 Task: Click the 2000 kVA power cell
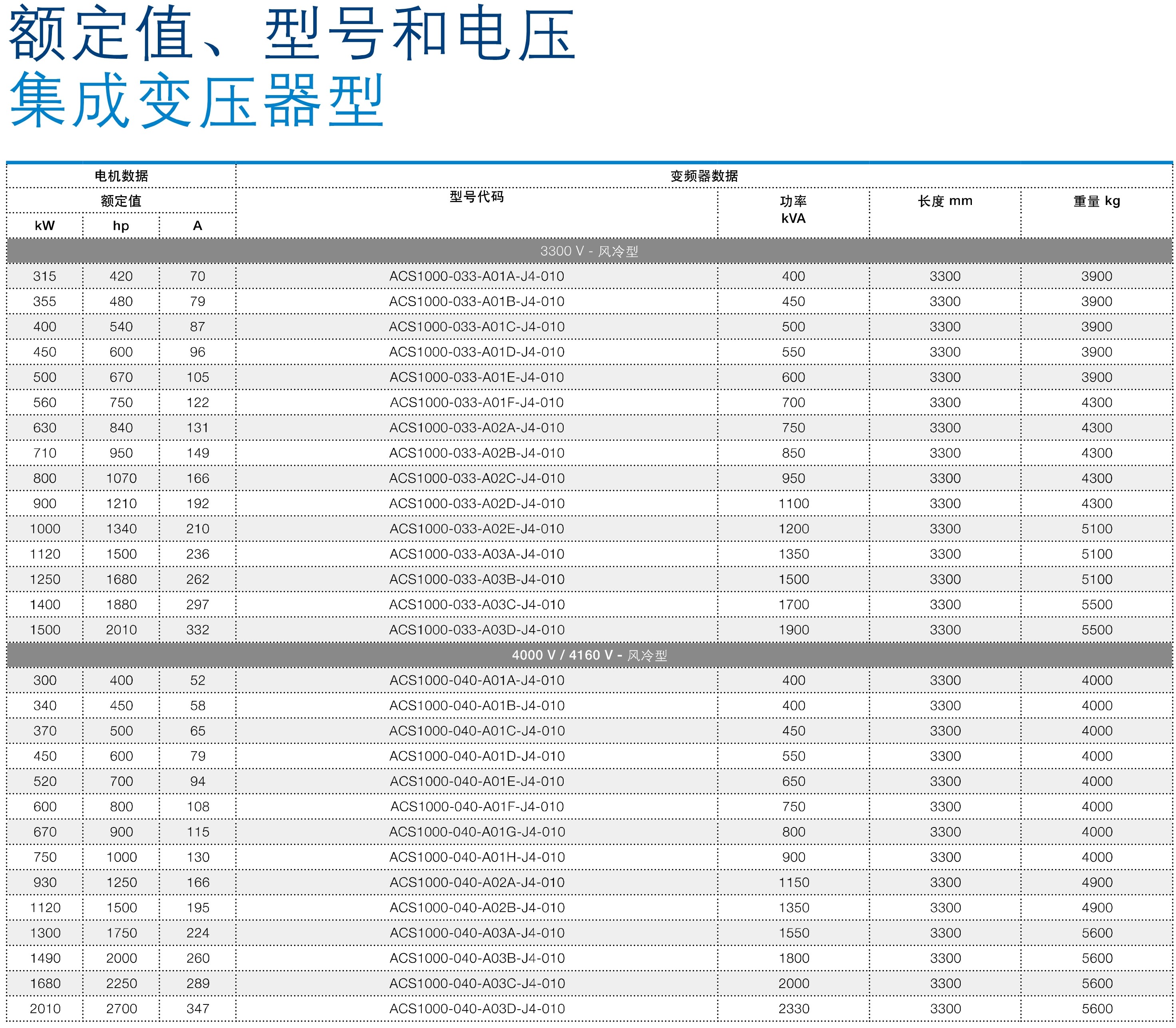(x=793, y=983)
